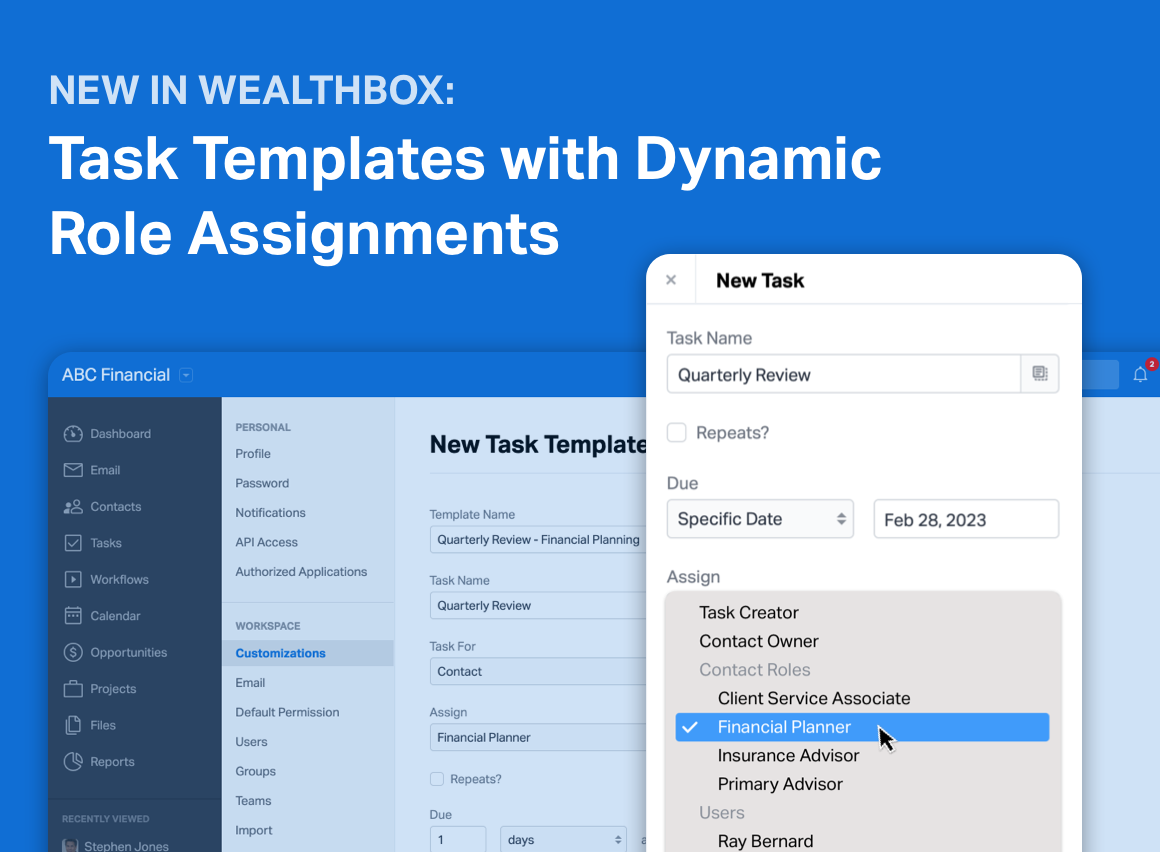Open the Workflows play icon
The width and height of the screenshot is (1160, 852).
click(72, 579)
